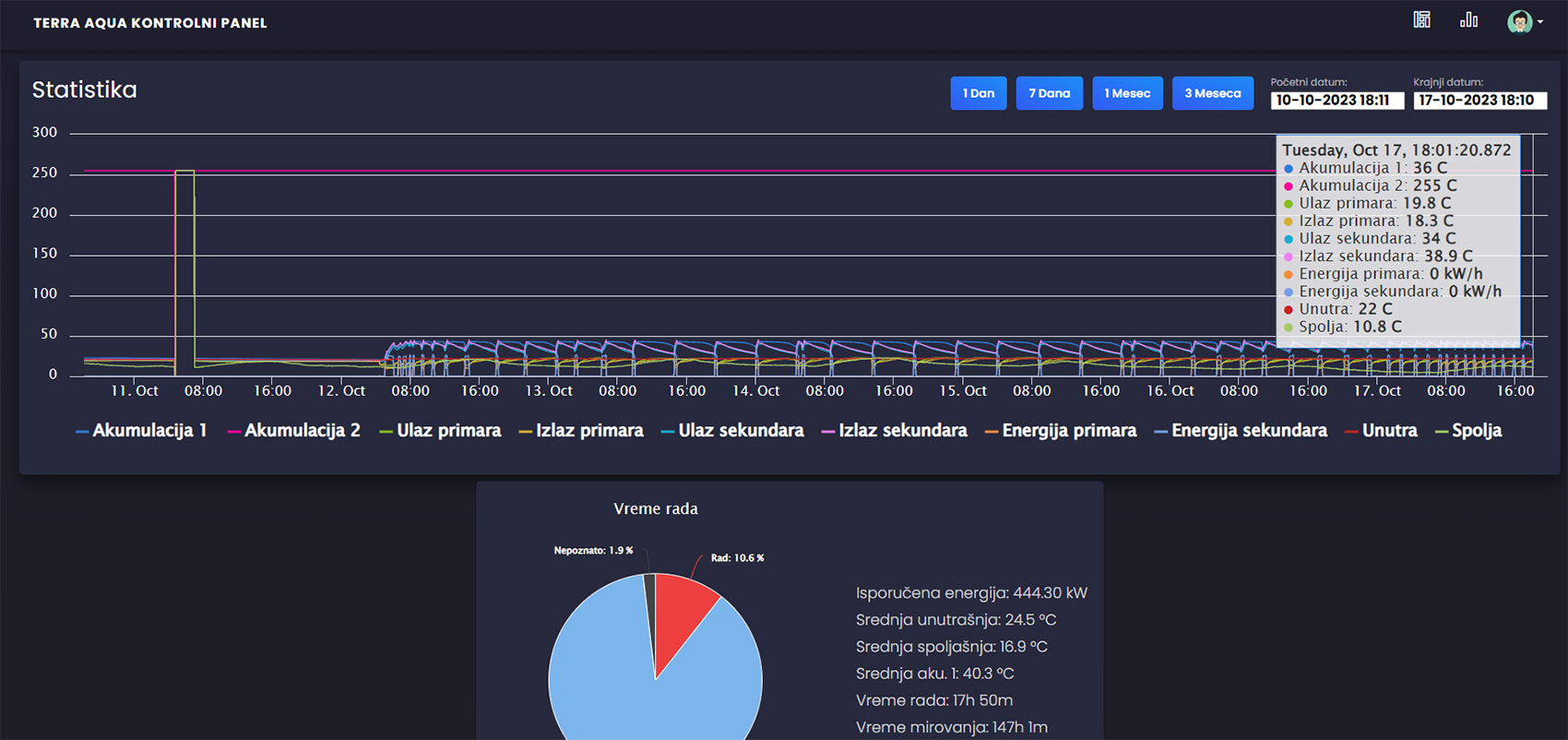
Task: Toggle Izlaz primara series in legend
Action: point(581,431)
